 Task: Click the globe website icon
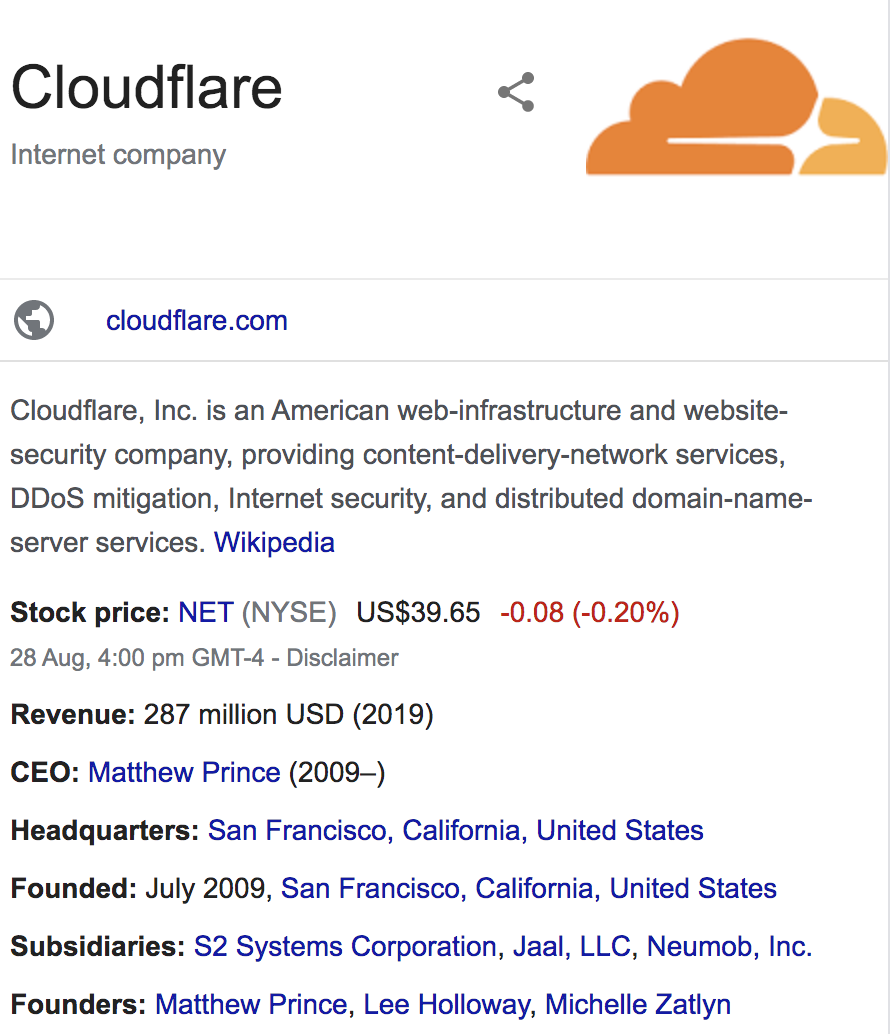click(34, 320)
